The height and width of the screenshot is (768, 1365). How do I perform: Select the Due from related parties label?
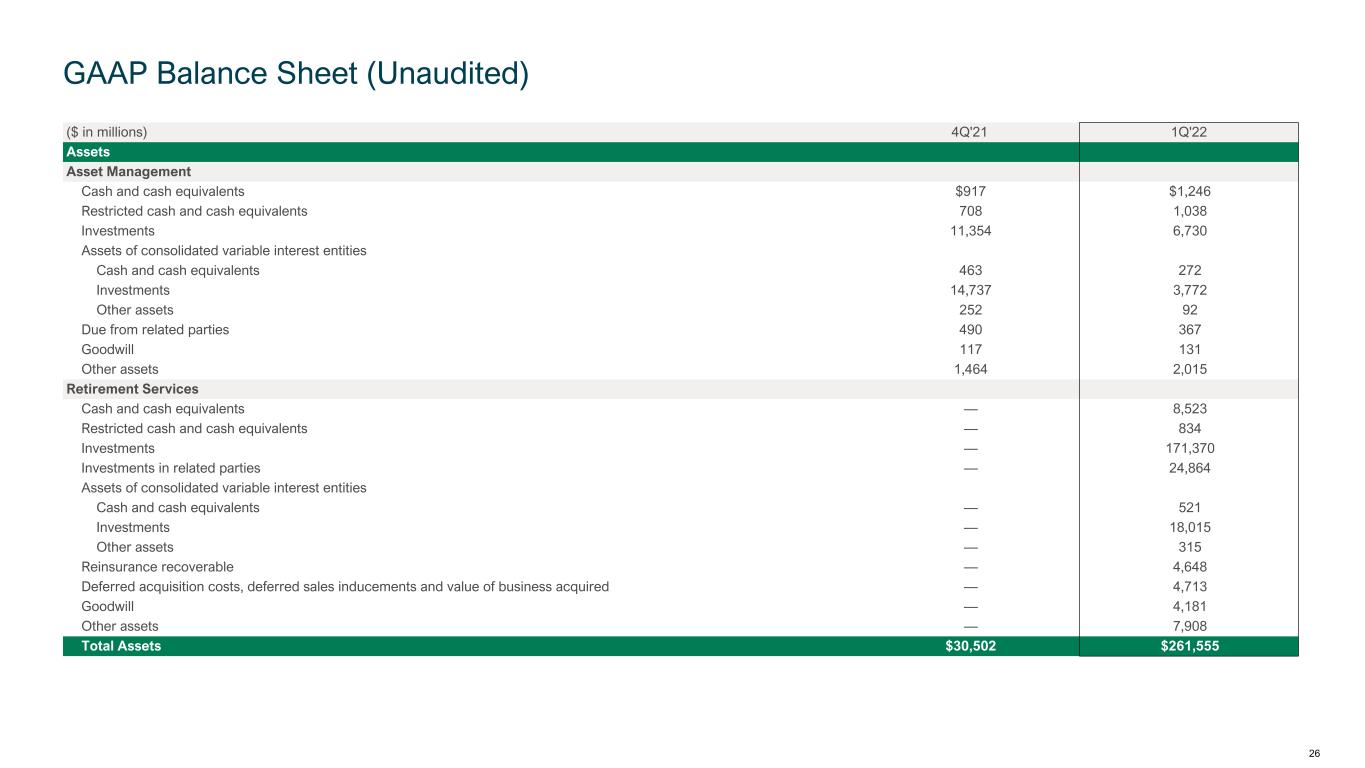pos(155,329)
